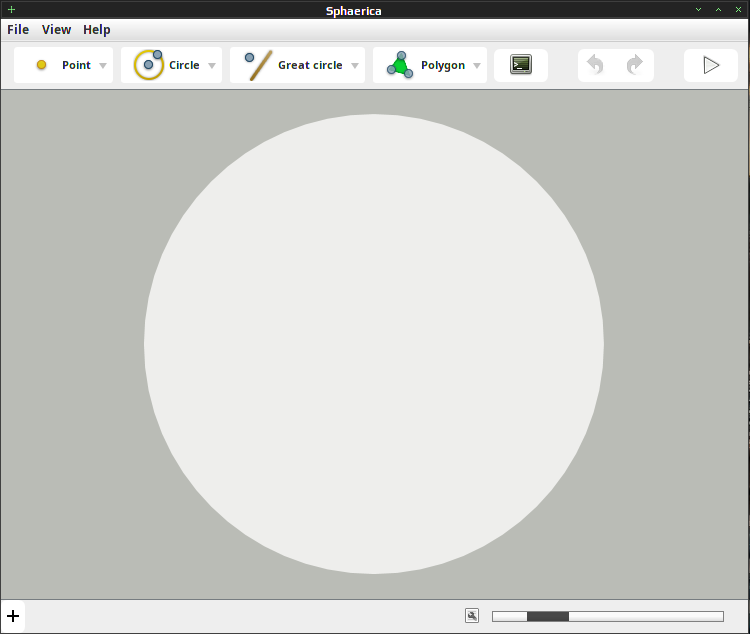
Task: Select the Circle tool icon
Action: point(148,65)
